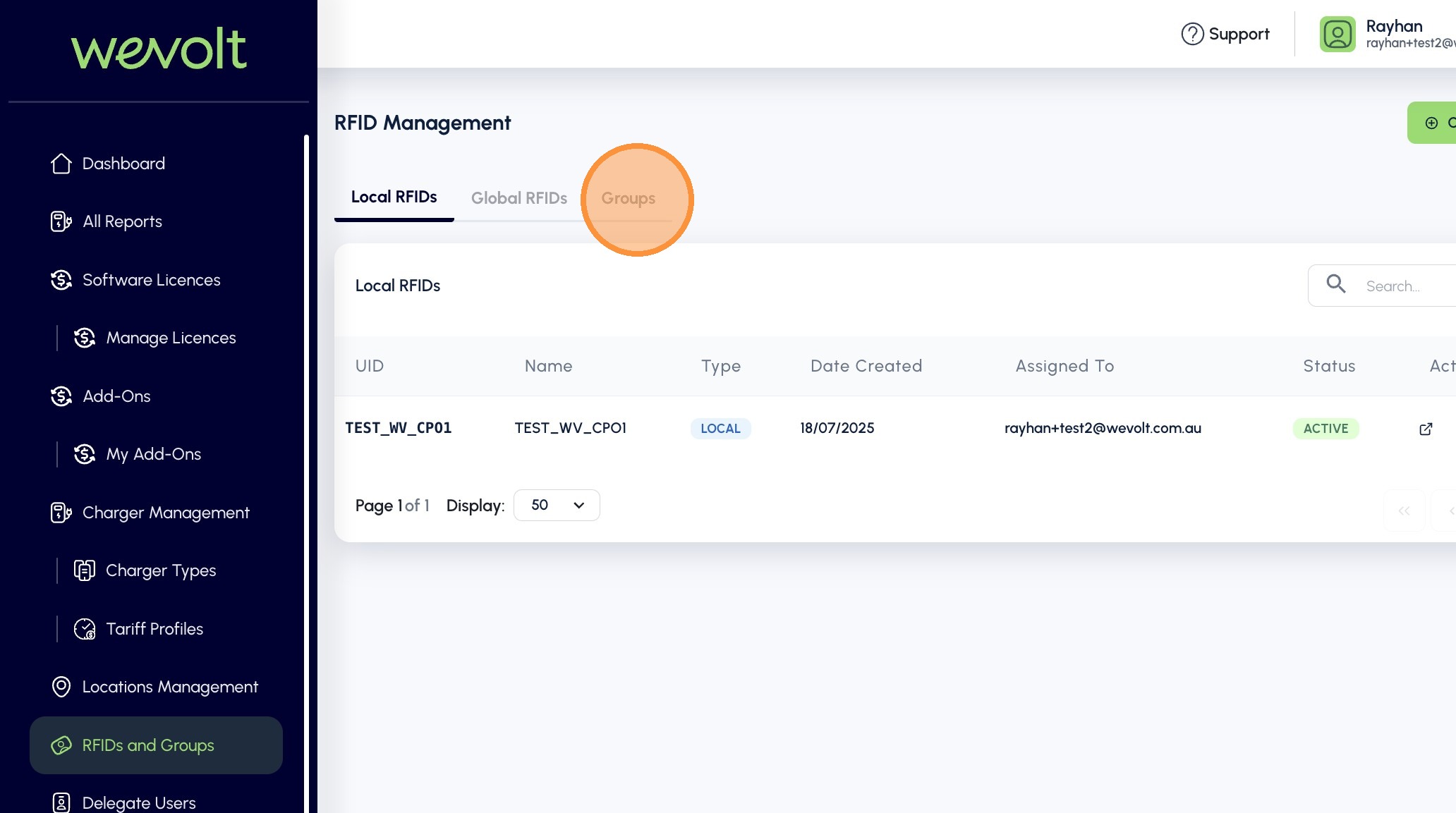Click the Software Licences dollar icon
This screenshot has height=813, width=1456.
pos(61,280)
